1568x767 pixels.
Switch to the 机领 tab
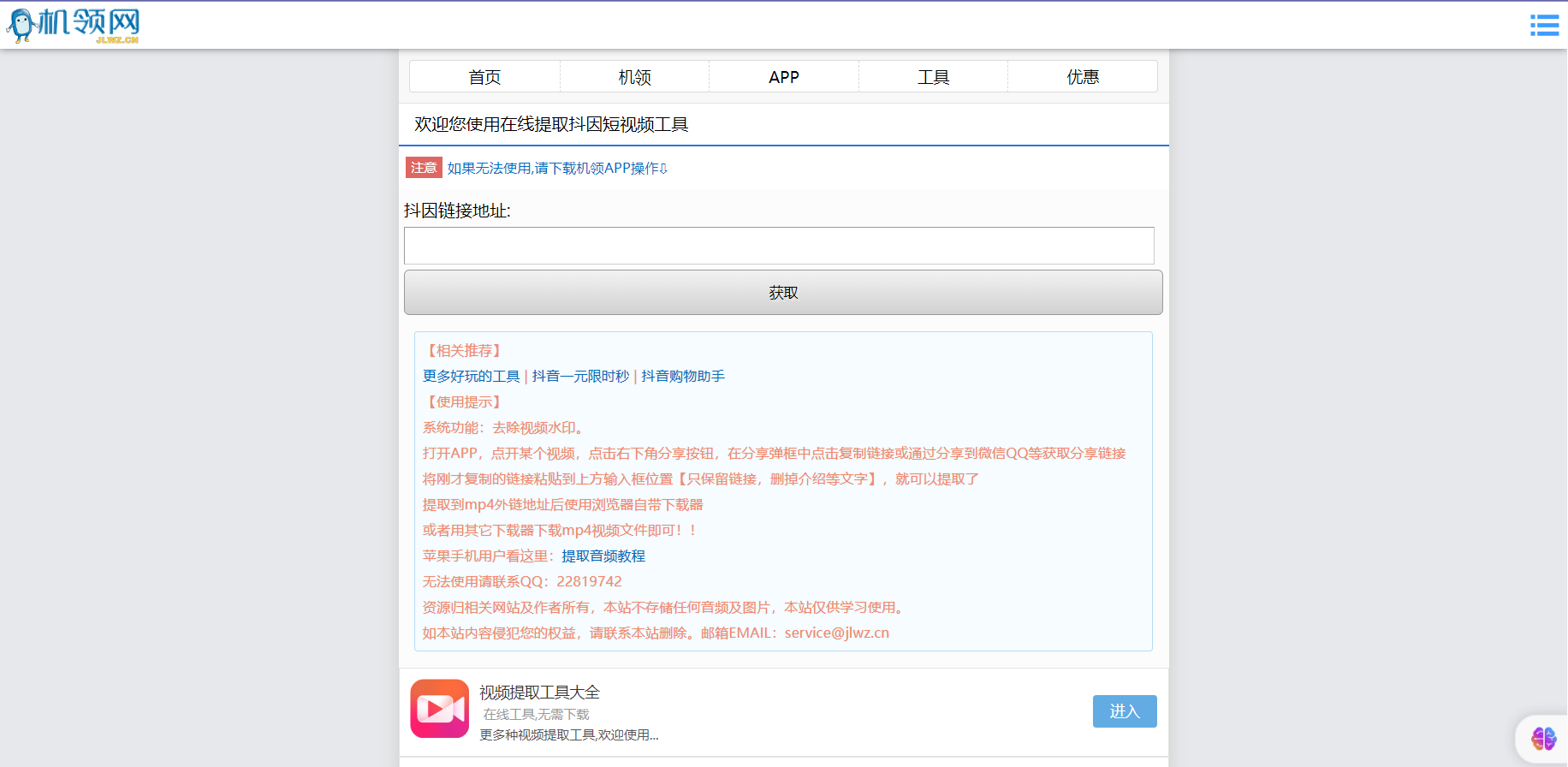[x=634, y=77]
